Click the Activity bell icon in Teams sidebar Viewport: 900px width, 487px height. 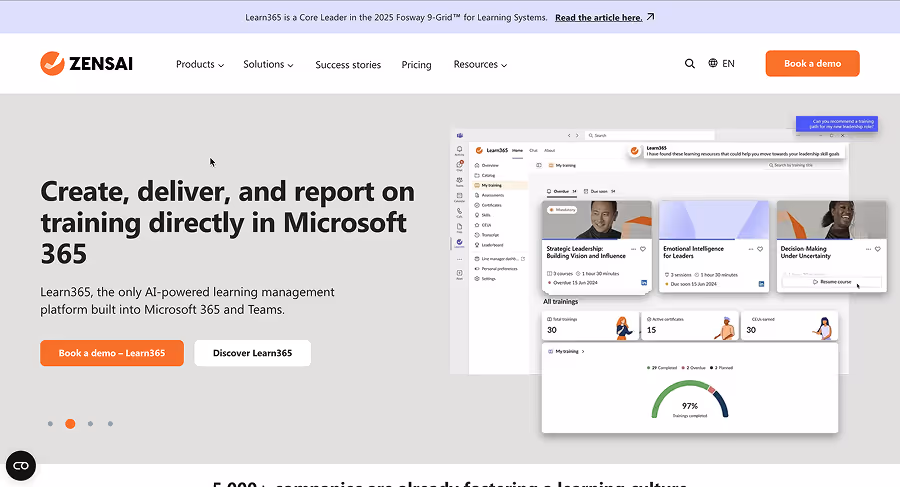tap(459, 150)
